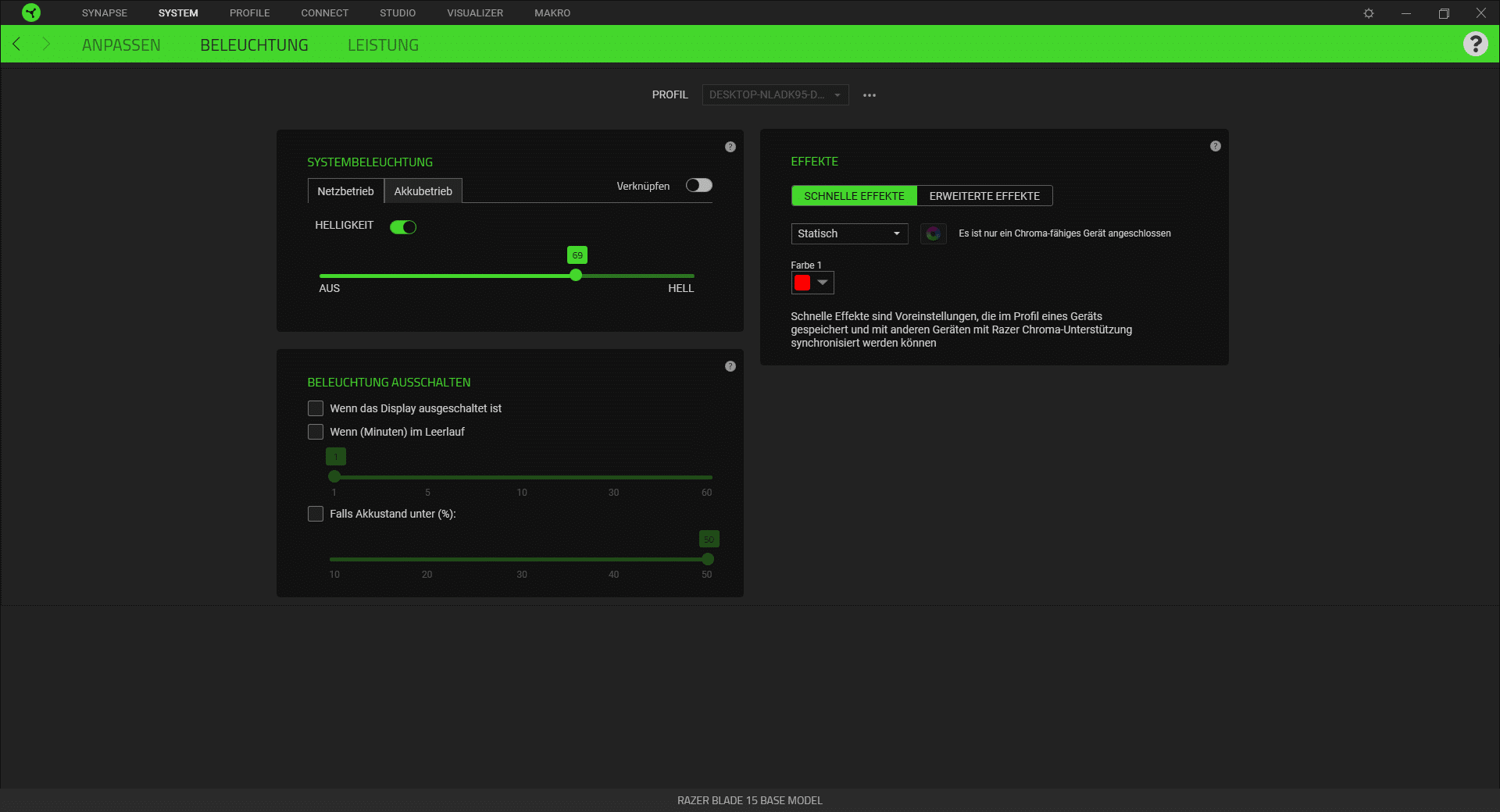The width and height of the screenshot is (1500, 812).
Task: Open the Statisch effect dropdown
Action: tap(849, 233)
